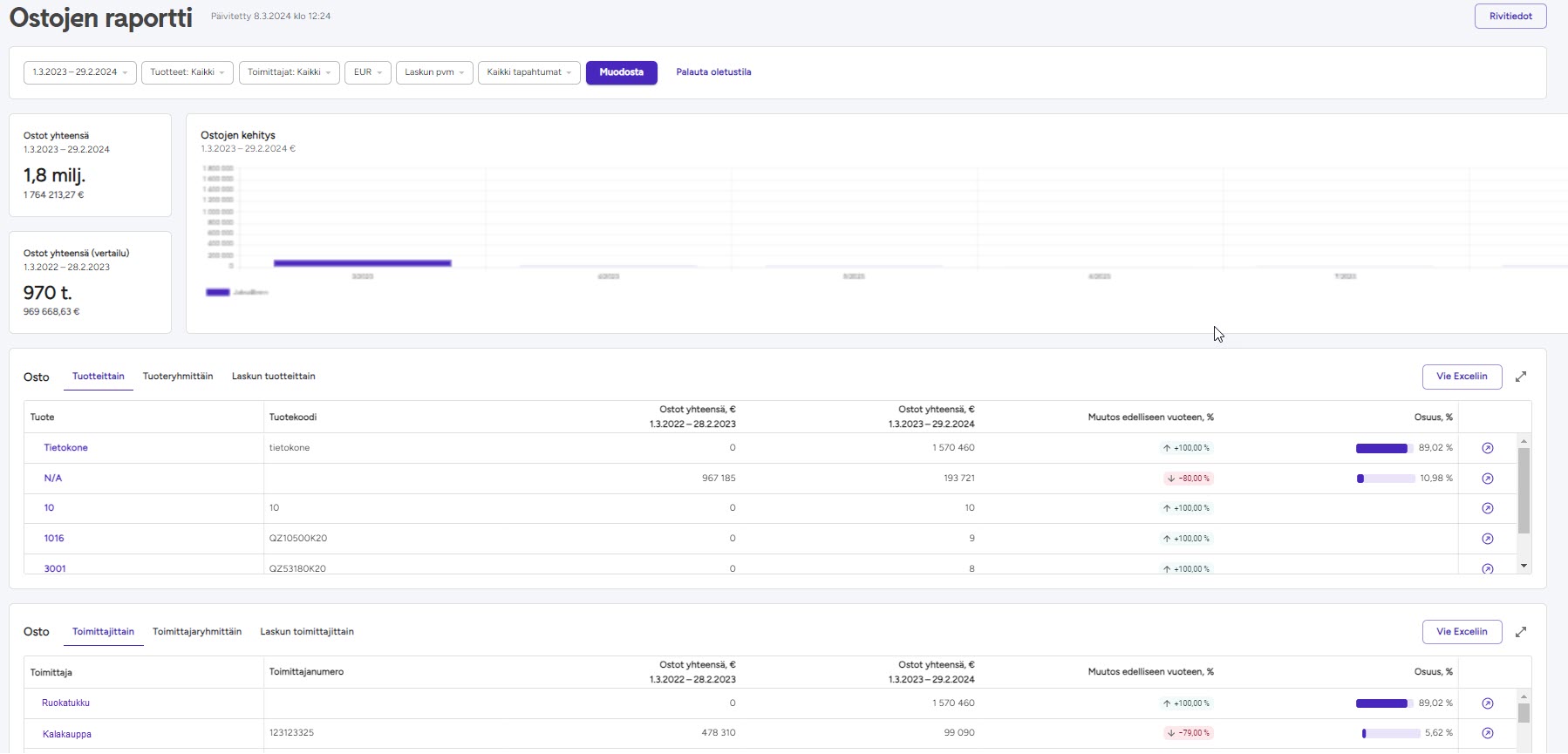
Task: Click Tuote column header
Action: click(43, 418)
